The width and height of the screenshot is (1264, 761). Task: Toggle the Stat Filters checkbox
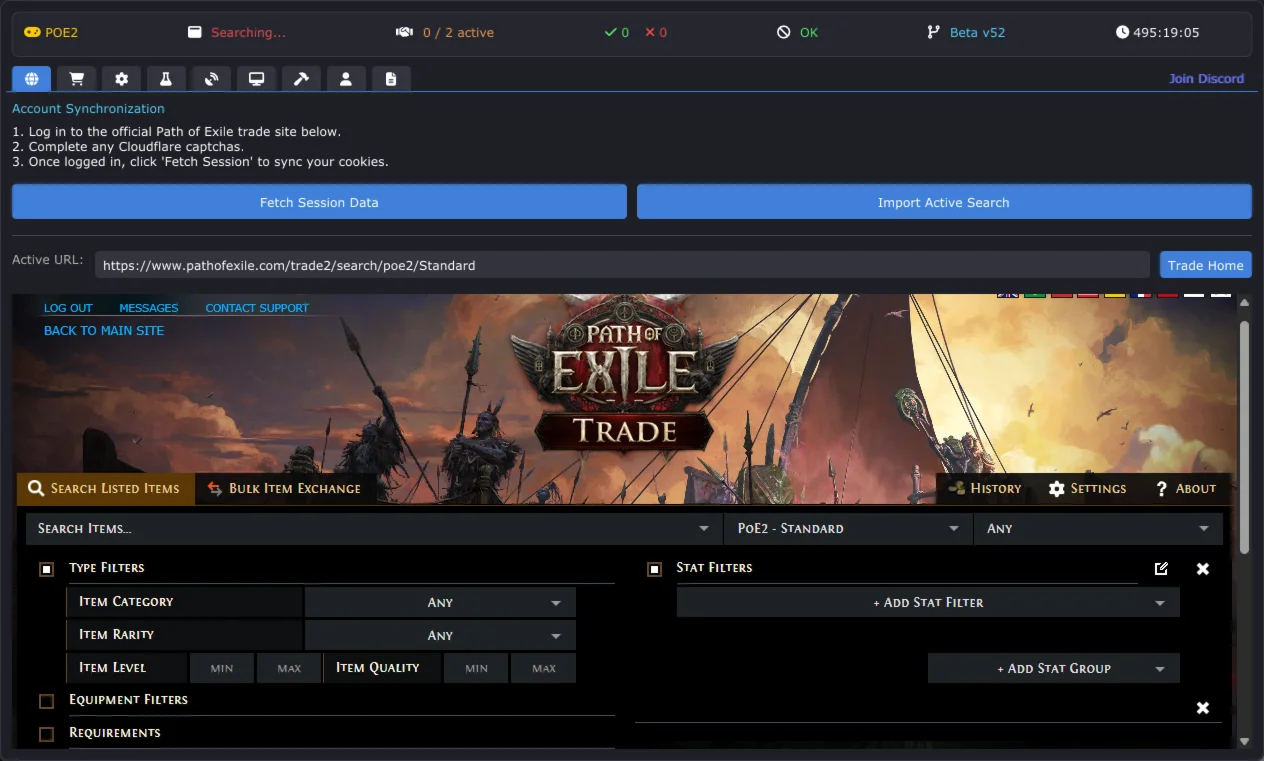tap(654, 569)
